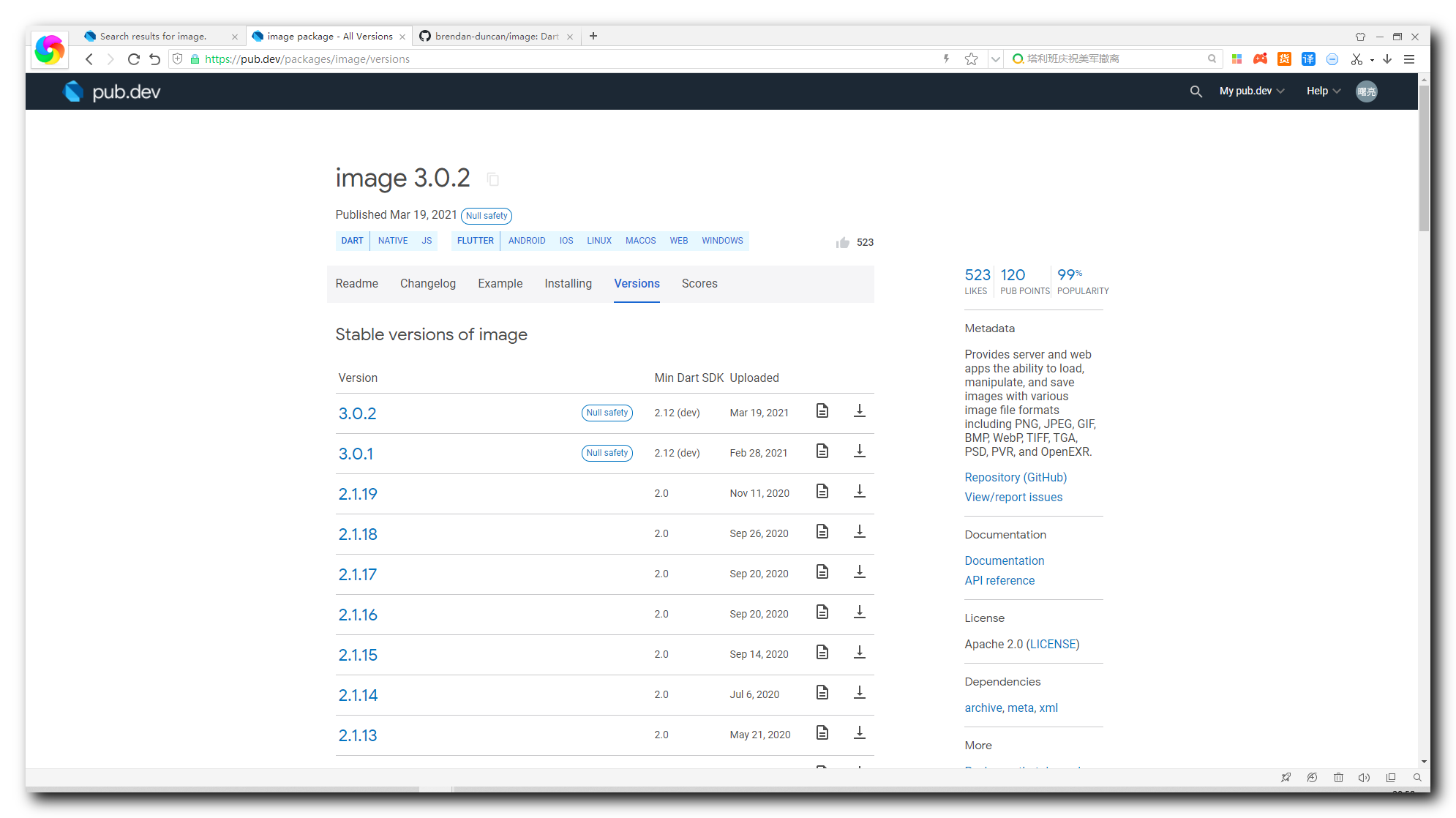
Task: Open changelog document icon for version 2.1.14
Action: tap(822, 693)
